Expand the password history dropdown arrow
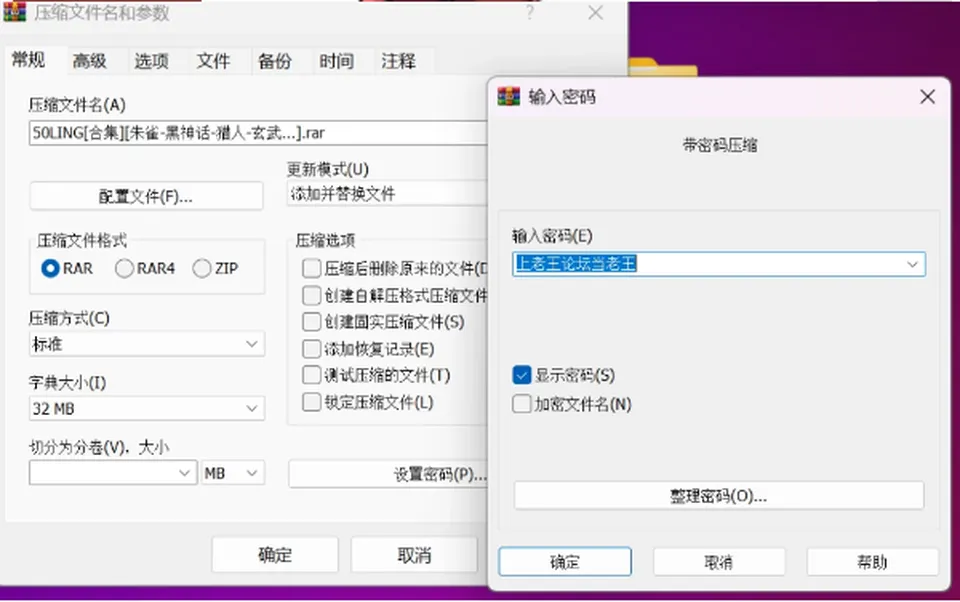 pyautogui.click(x=912, y=265)
